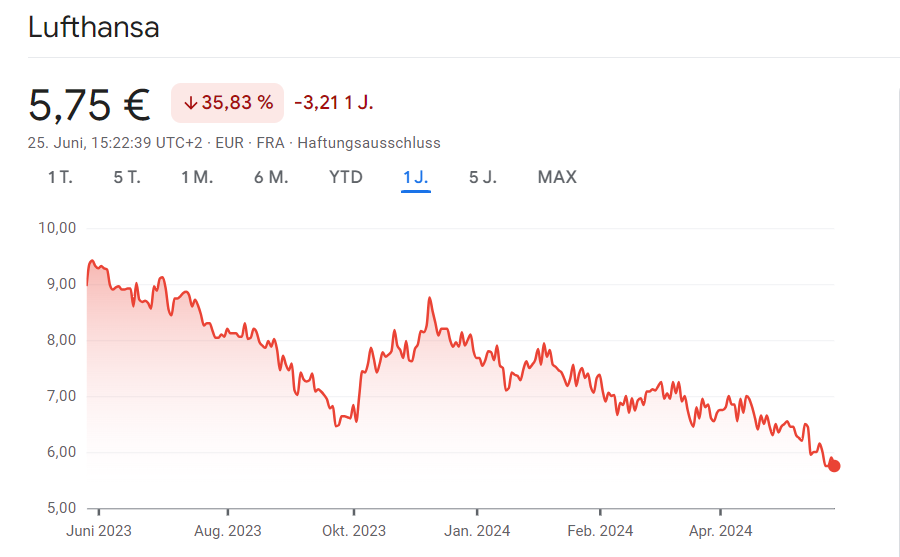Select the 1 J. range tab
This screenshot has width=900, height=557.
(x=416, y=177)
